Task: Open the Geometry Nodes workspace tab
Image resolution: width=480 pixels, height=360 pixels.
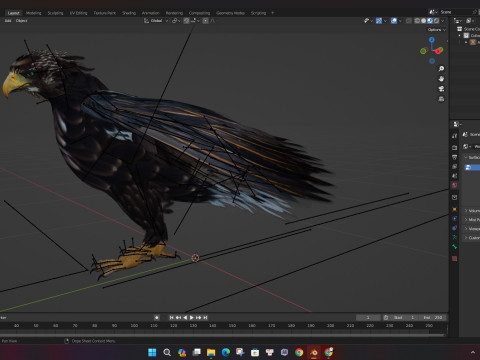Action: pos(230,13)
